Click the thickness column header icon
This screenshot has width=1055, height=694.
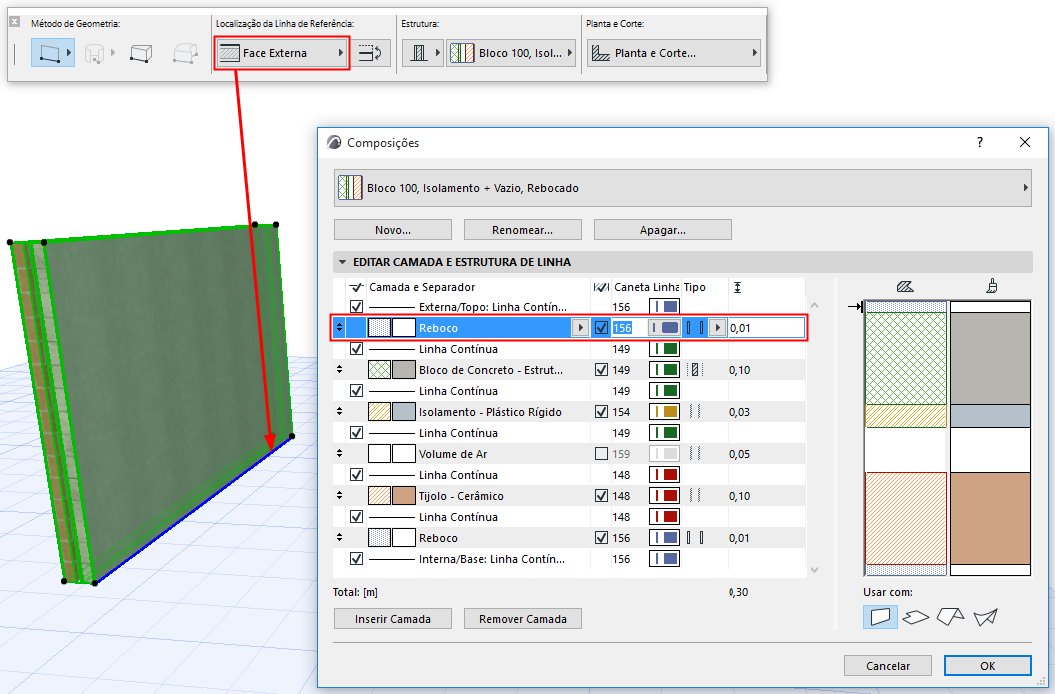(x=737, y=287)
